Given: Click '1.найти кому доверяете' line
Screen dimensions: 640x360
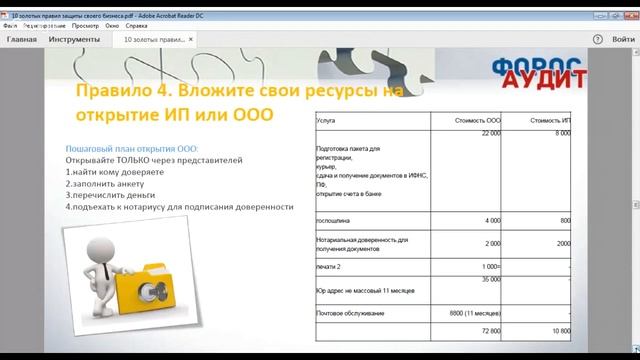Looking at the screenshot, I should tap(115, 172).
